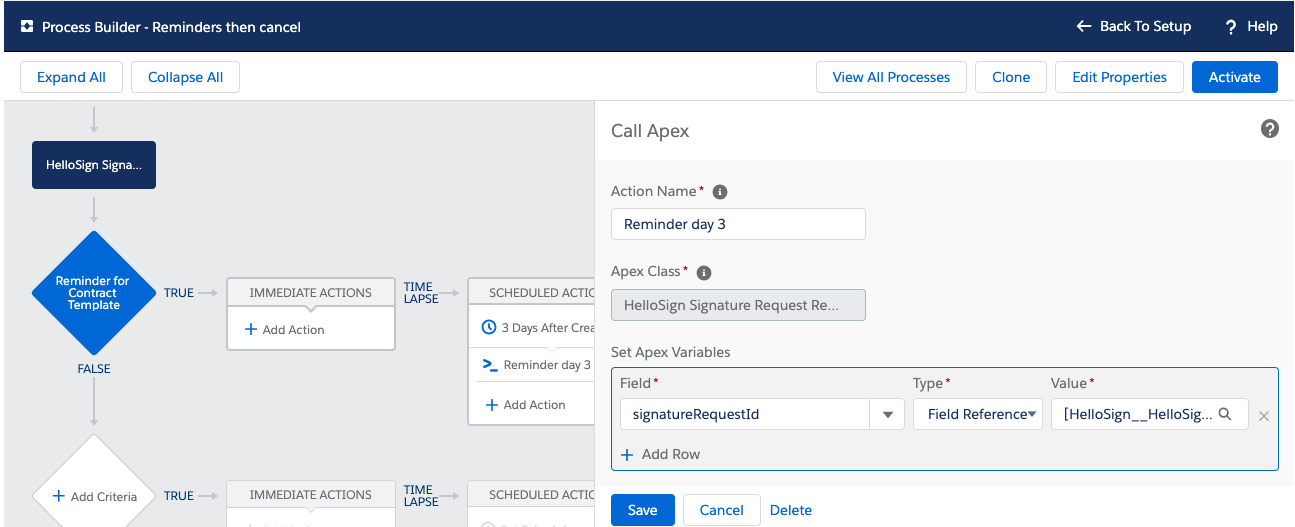Image resolution: width=1295 pixels, height=527 pixels.
Task: Click the Back To Setup arrow link
Action: (1134, 27)
